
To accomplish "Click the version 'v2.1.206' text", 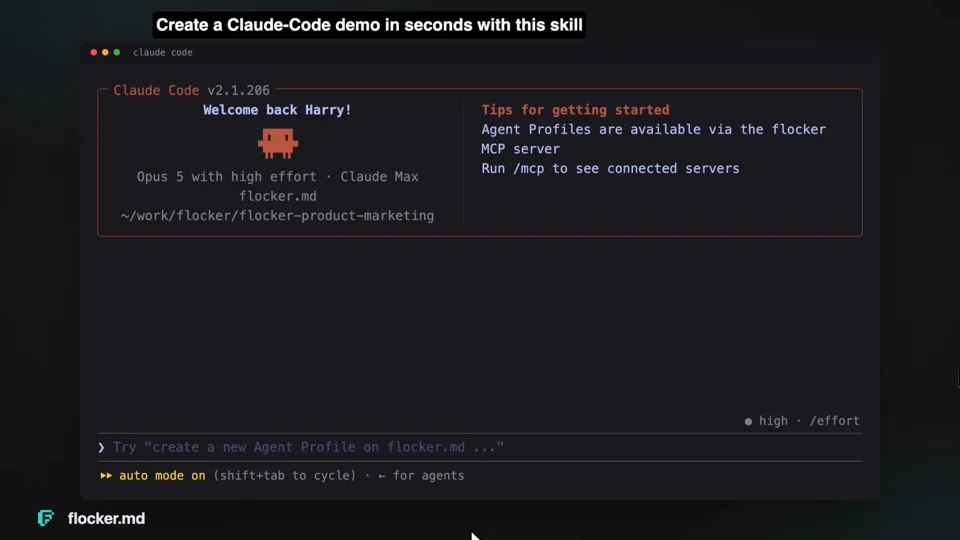I will 239,91.
